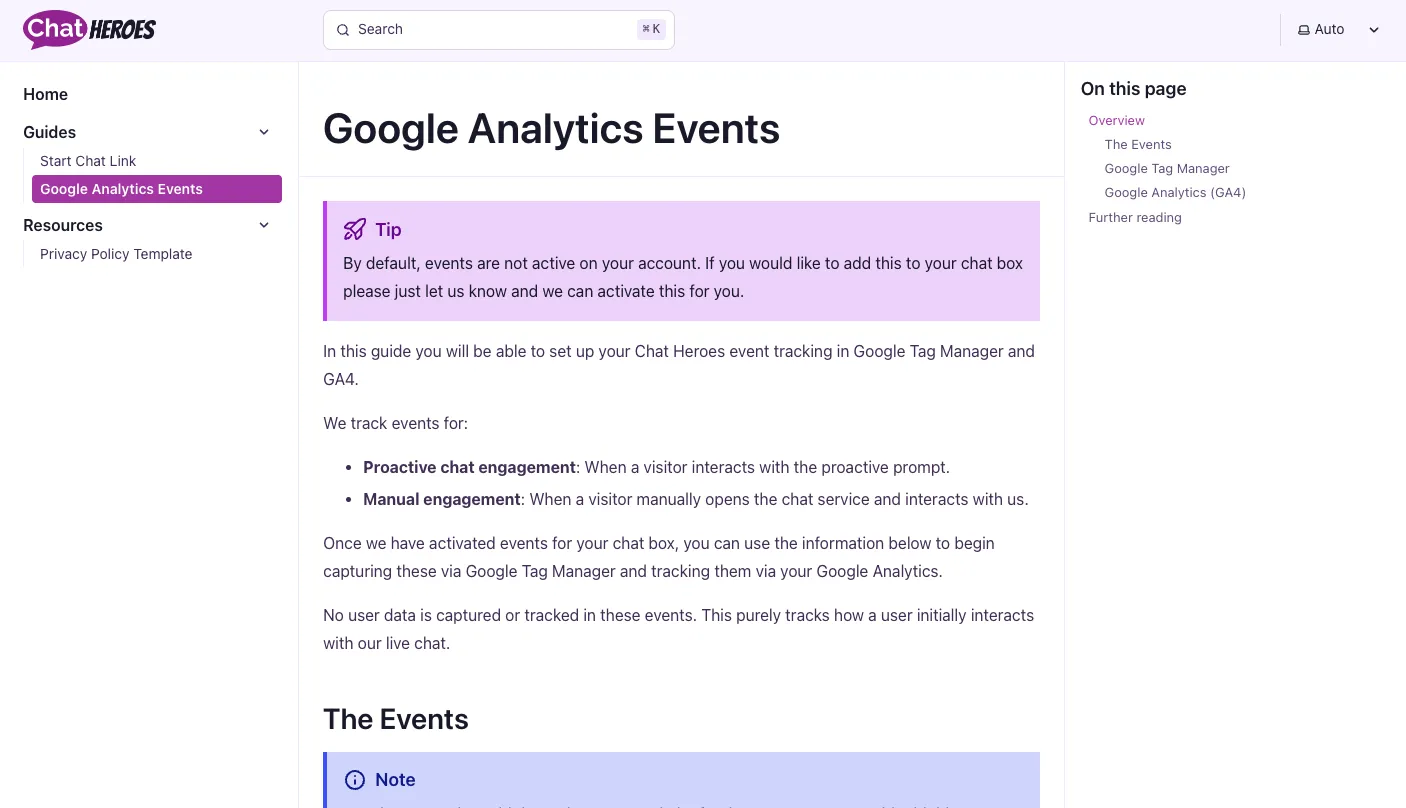Open the Start Chat Link guide

pos(88,161)
